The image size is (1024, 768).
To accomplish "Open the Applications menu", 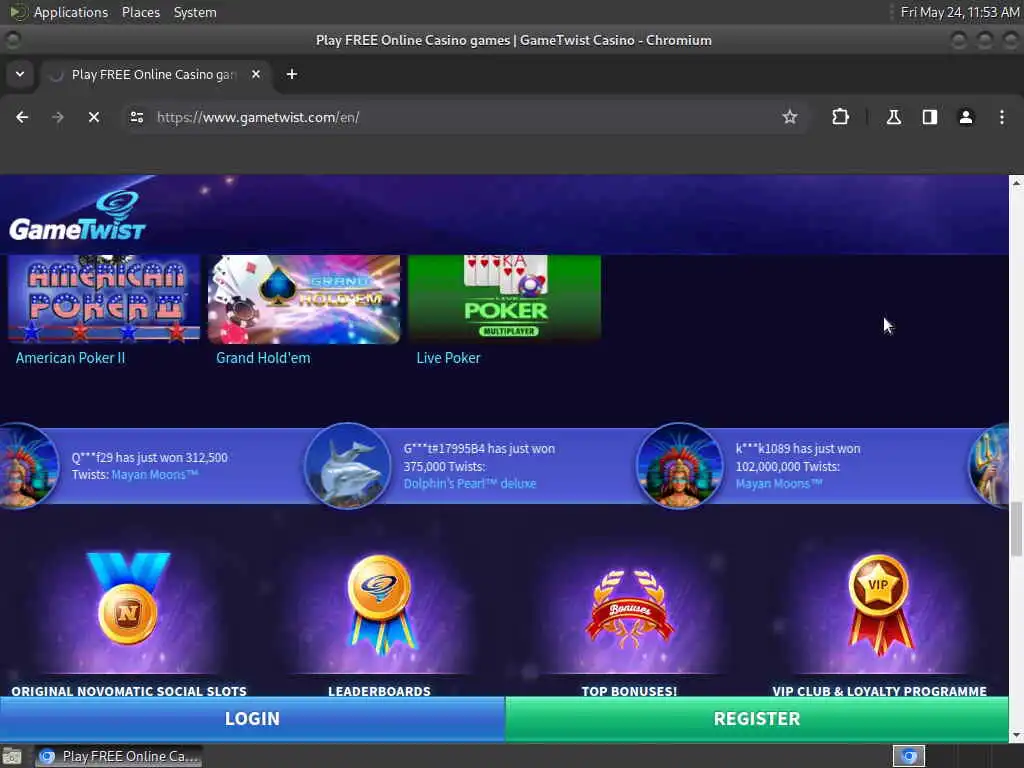I will tap(71, 12).
